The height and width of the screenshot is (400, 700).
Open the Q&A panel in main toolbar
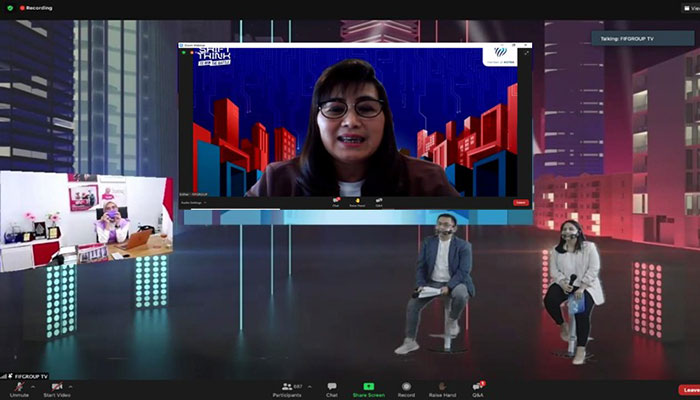coord(478,386)
